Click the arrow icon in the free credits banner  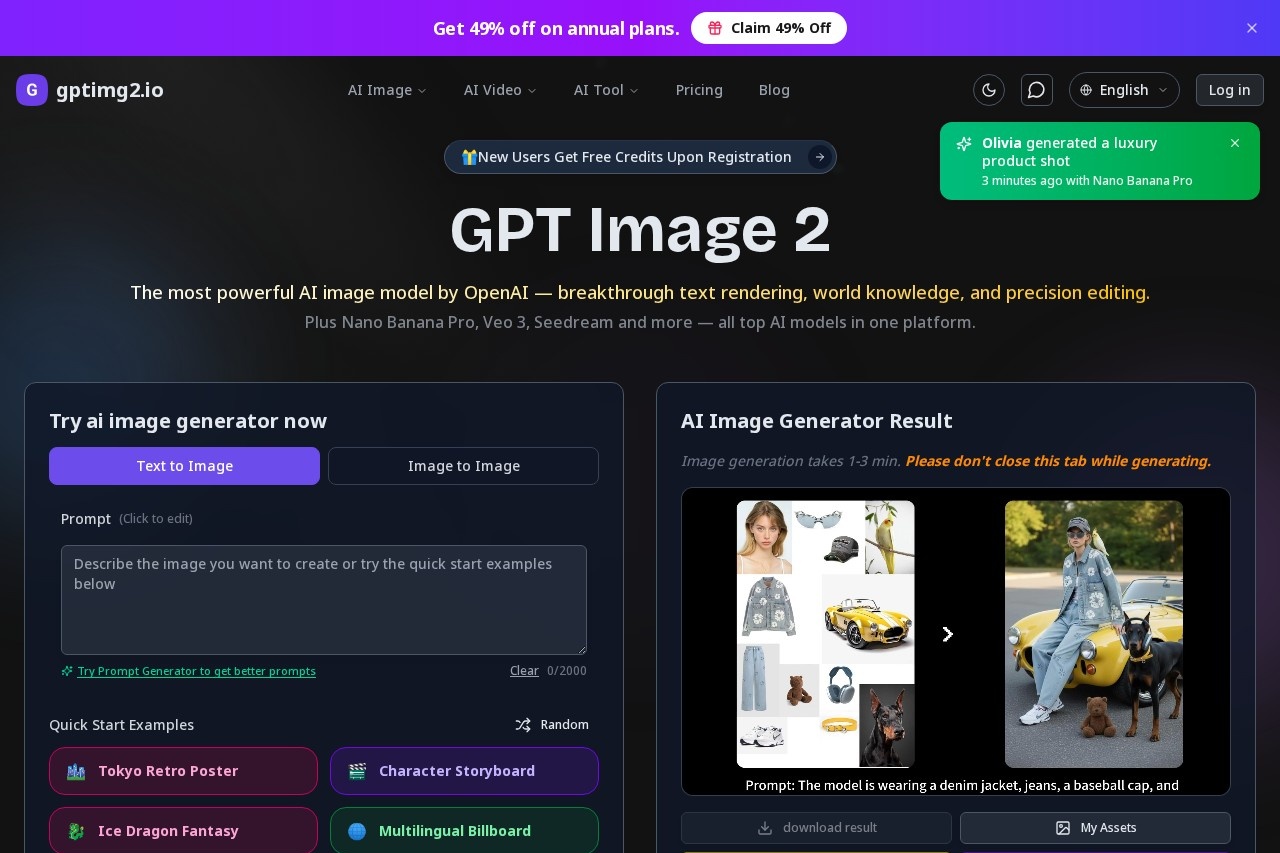(x=819, y=157)
